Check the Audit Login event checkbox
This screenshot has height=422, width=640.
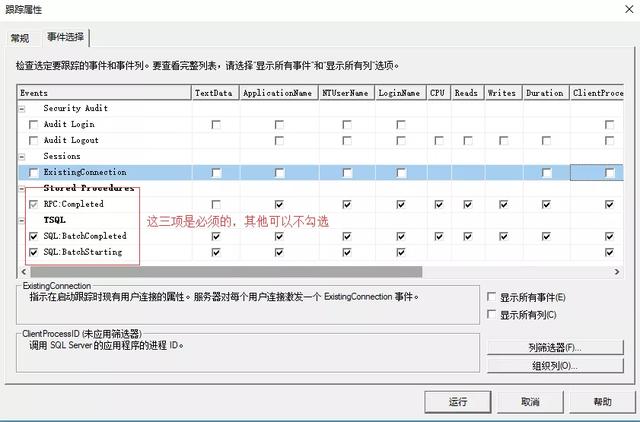(33, 124)
